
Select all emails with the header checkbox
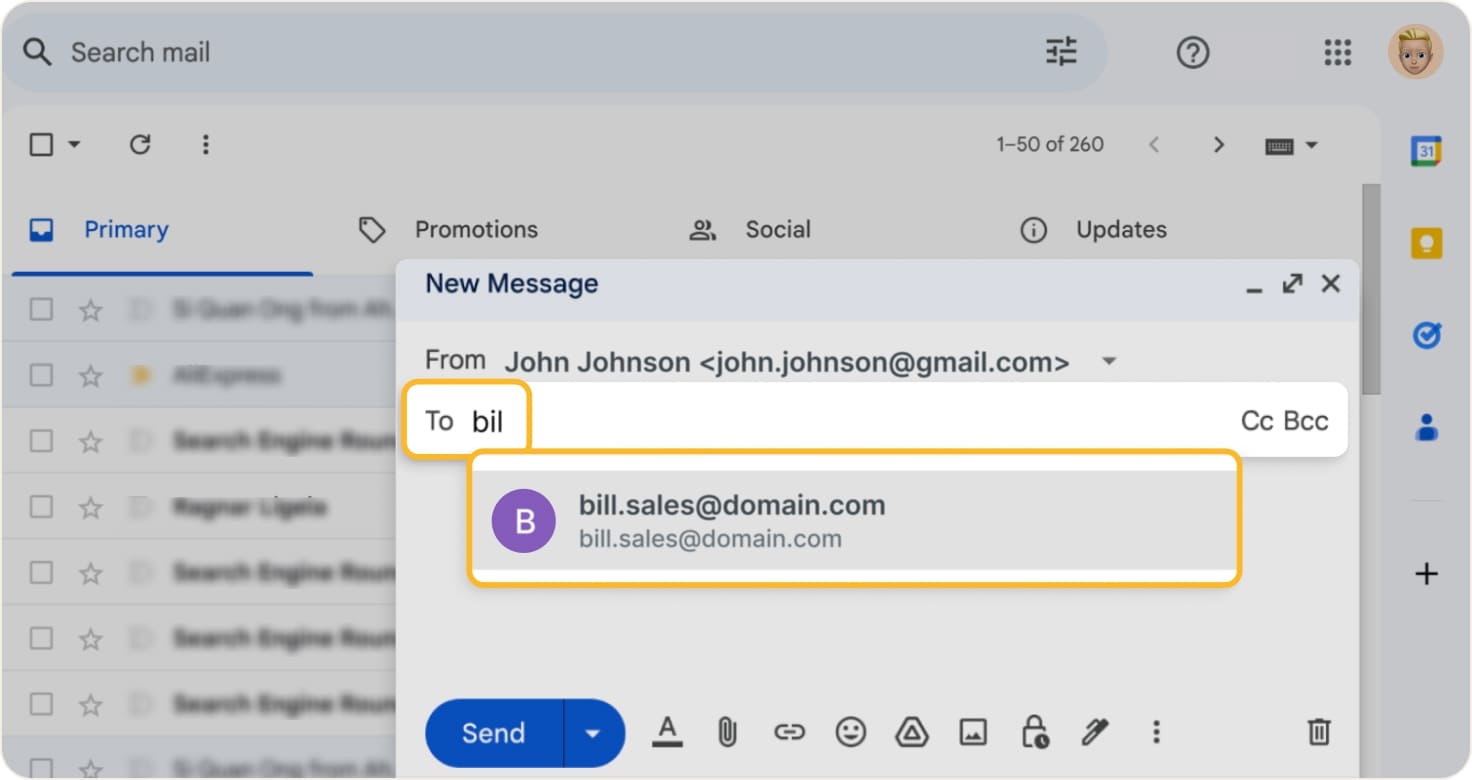[x=41, y=144]
